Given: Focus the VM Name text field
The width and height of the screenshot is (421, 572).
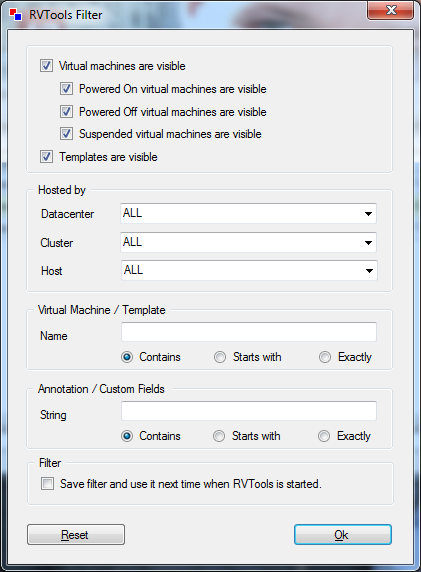Looking at the screenshot, I should pyautogui.click(x=249, y=332).
